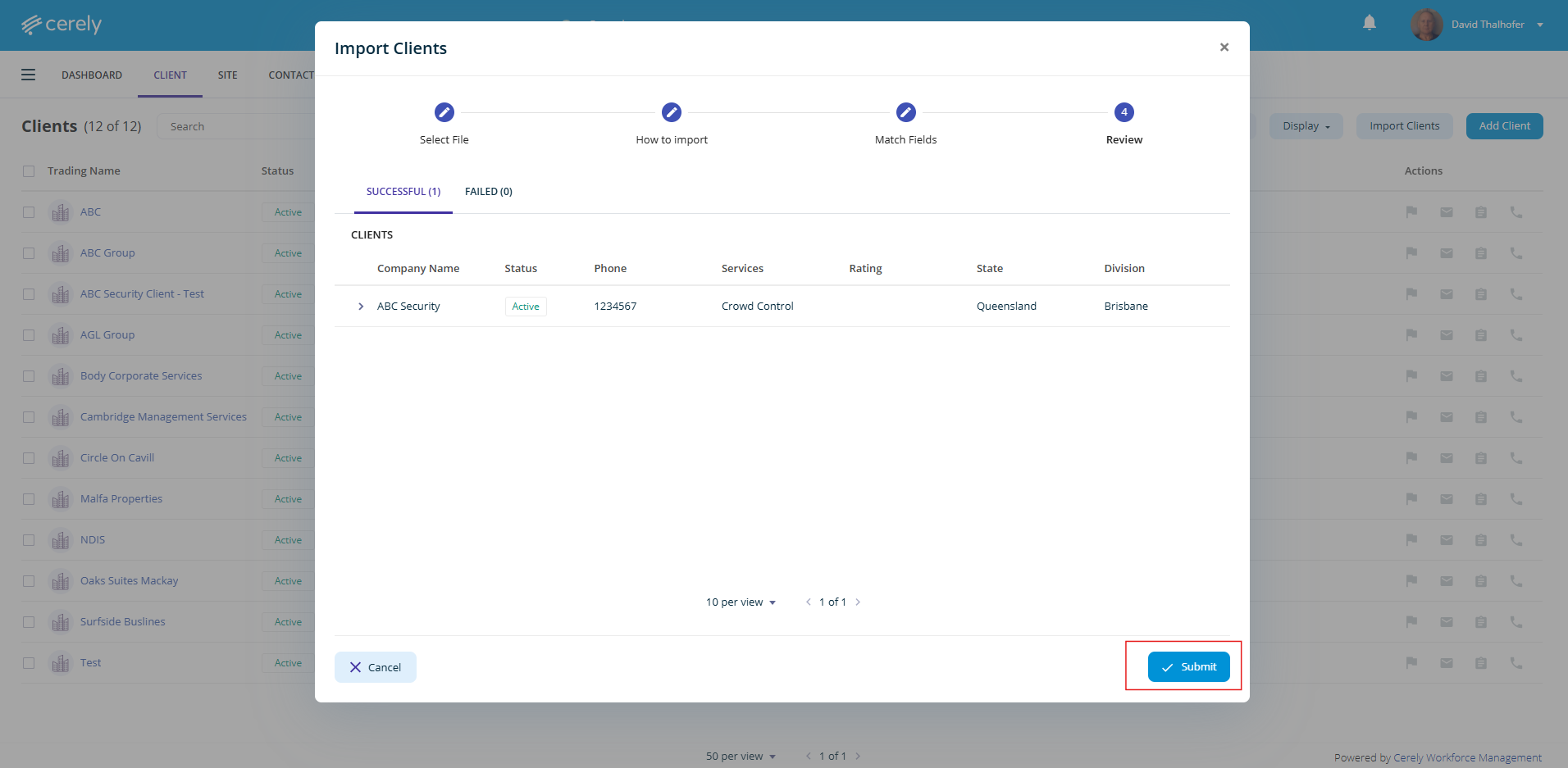The height and width of the screenshot is (768, 1568).
Task: Click the Search input field
Action: click(238, 126)
